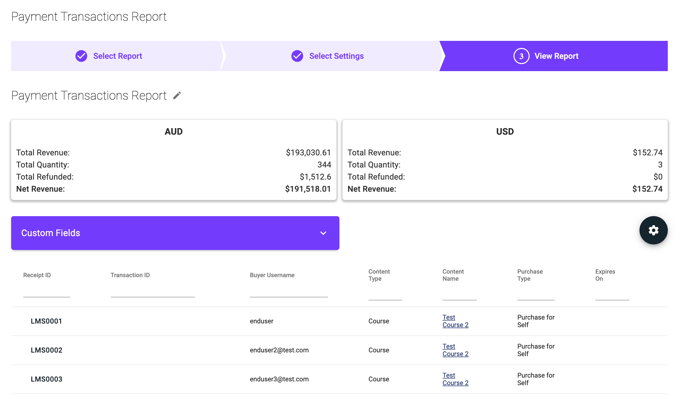Image resolution: width=688 pixels, height=399 pixels.
Task: Go to the Select Report step
Action: (x=116, y=56)
